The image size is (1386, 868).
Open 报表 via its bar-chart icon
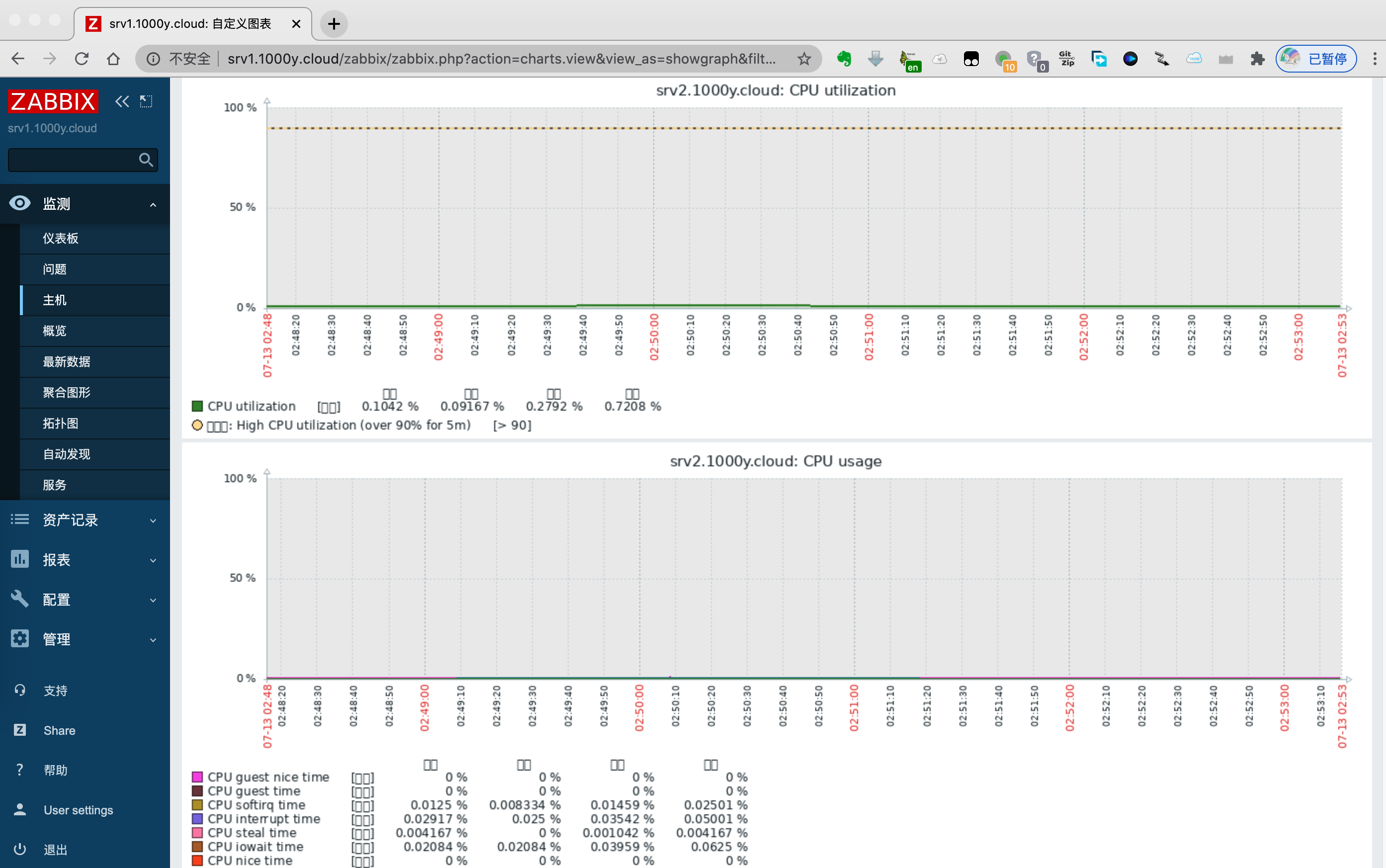(x=19, y=559)
